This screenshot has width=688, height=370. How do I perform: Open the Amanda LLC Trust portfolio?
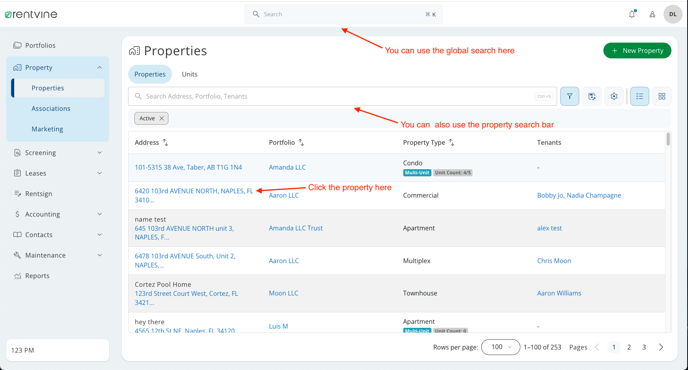click(x=296, y=228)
